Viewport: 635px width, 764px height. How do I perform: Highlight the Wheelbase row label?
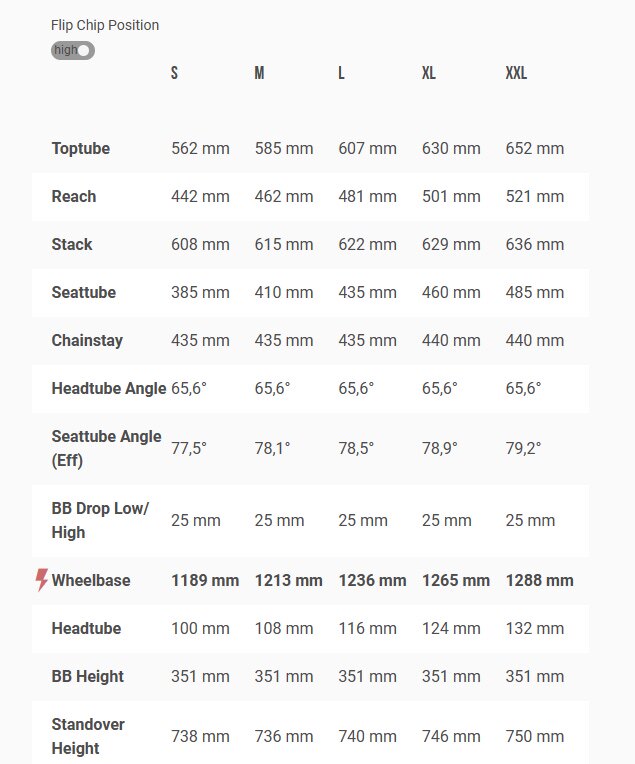[91, 580]
